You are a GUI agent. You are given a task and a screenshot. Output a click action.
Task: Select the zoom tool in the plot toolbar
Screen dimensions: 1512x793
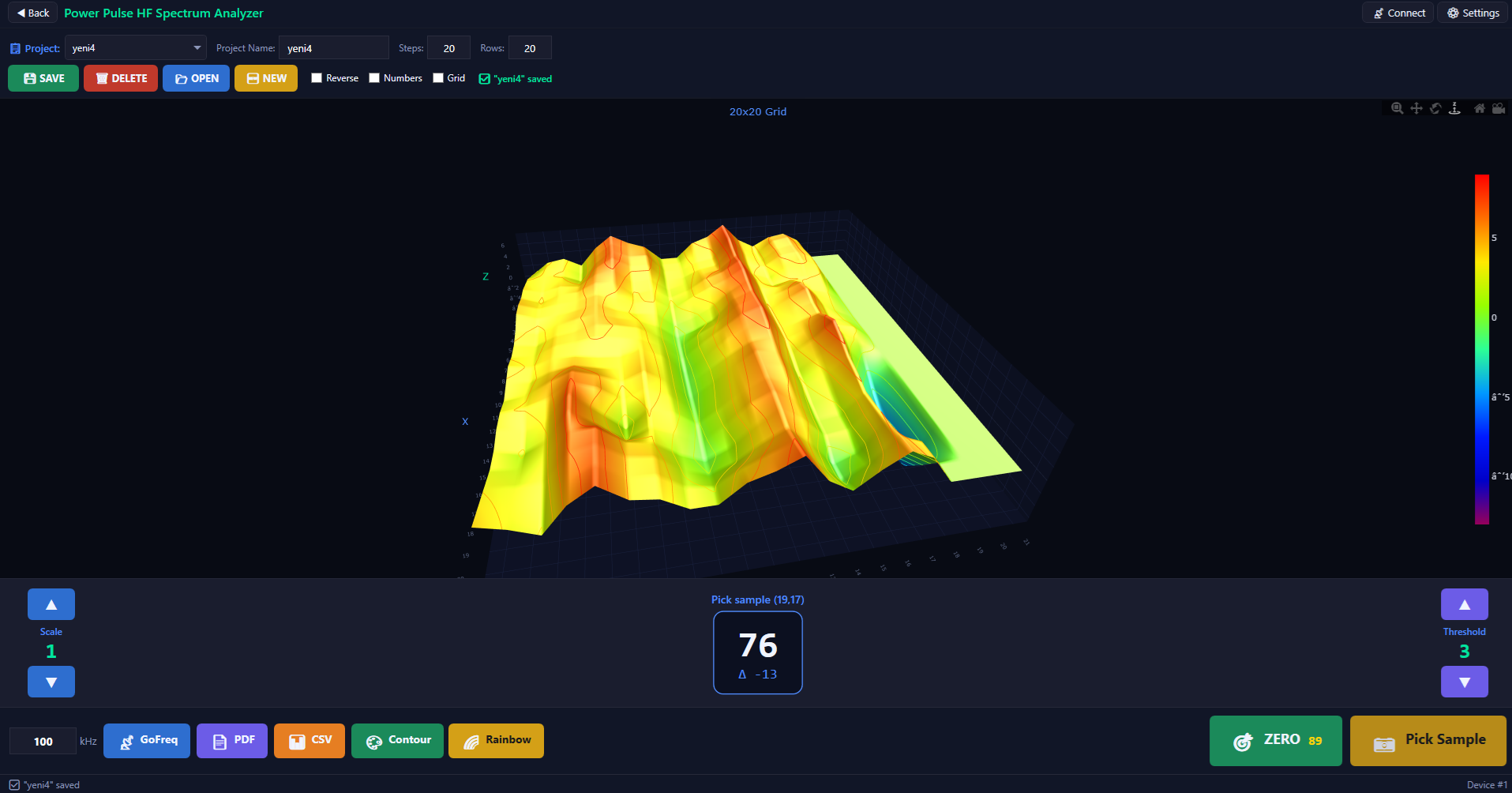point(1398,108)
